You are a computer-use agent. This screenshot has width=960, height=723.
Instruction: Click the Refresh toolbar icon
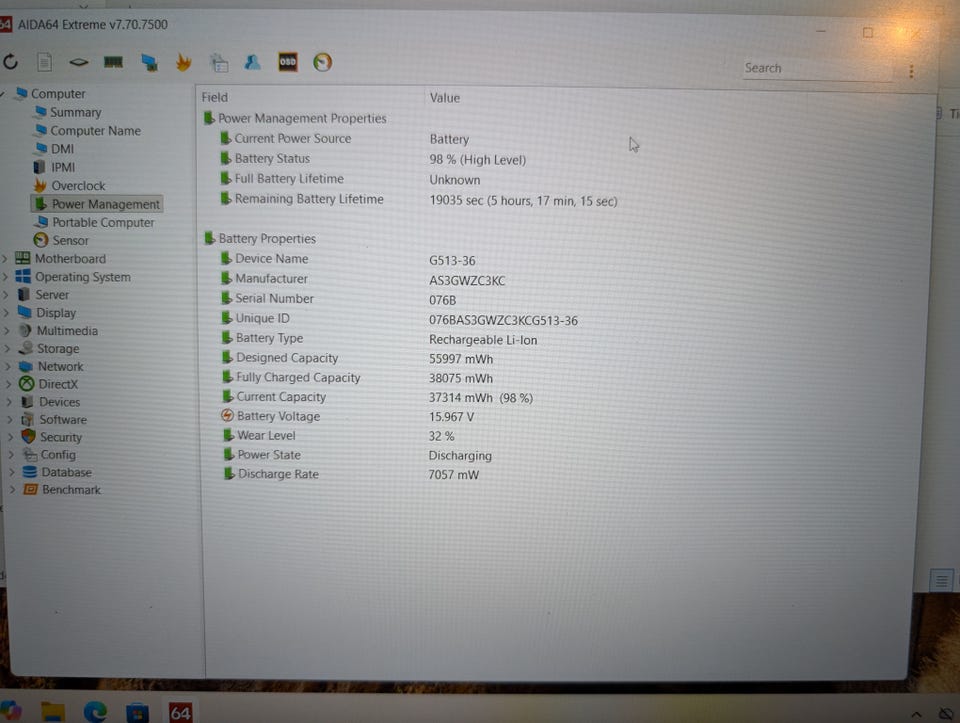11,61
